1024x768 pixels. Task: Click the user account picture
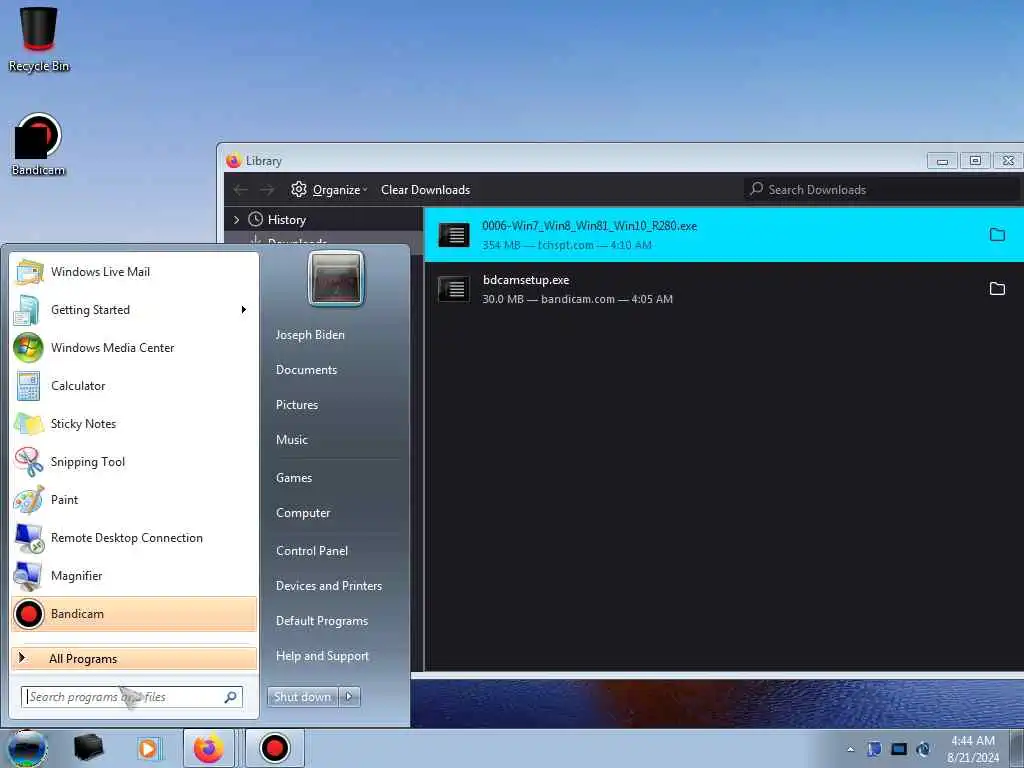[336, 278]
